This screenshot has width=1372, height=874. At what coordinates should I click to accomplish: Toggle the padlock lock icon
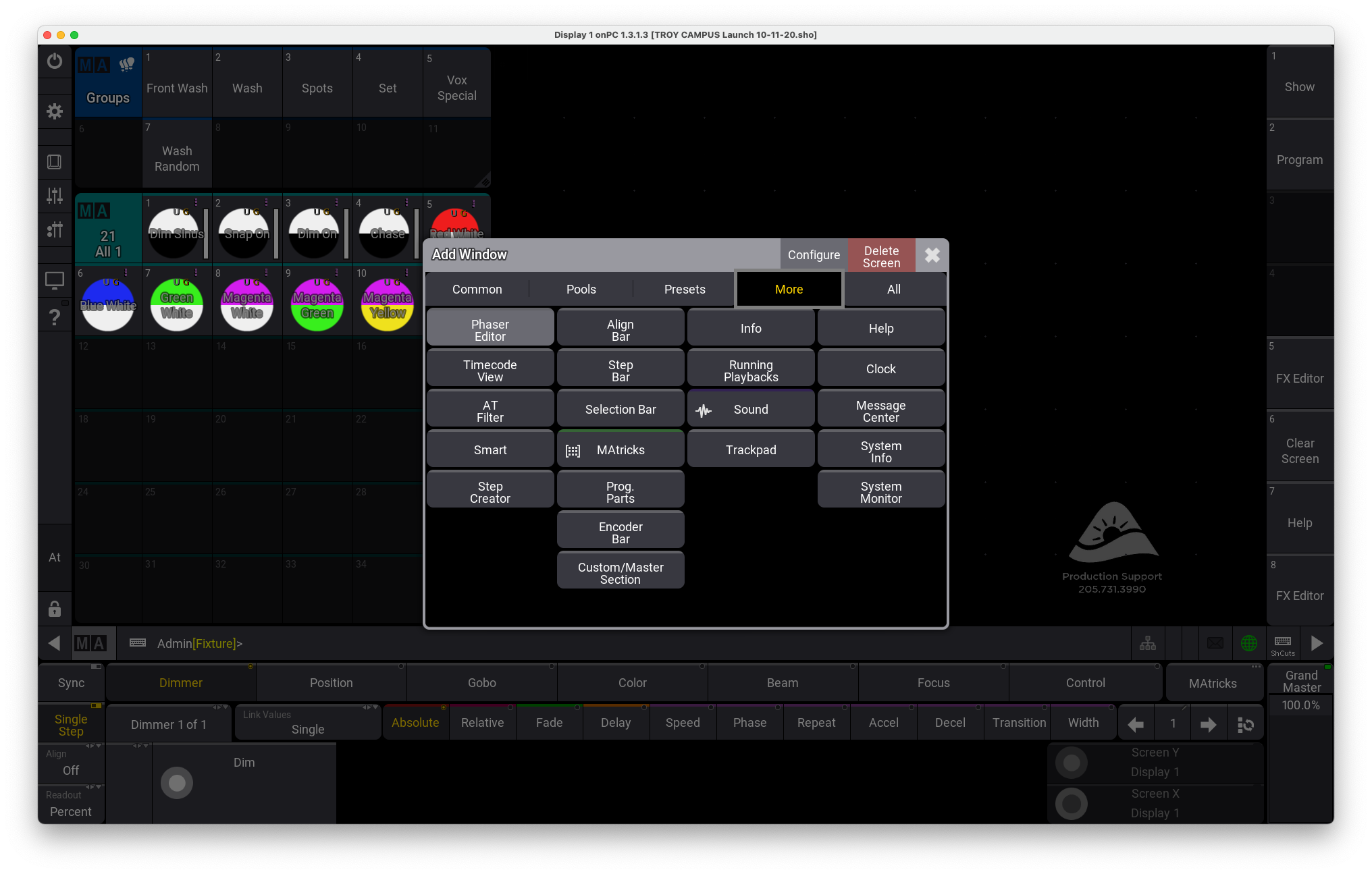pos(55,609)
